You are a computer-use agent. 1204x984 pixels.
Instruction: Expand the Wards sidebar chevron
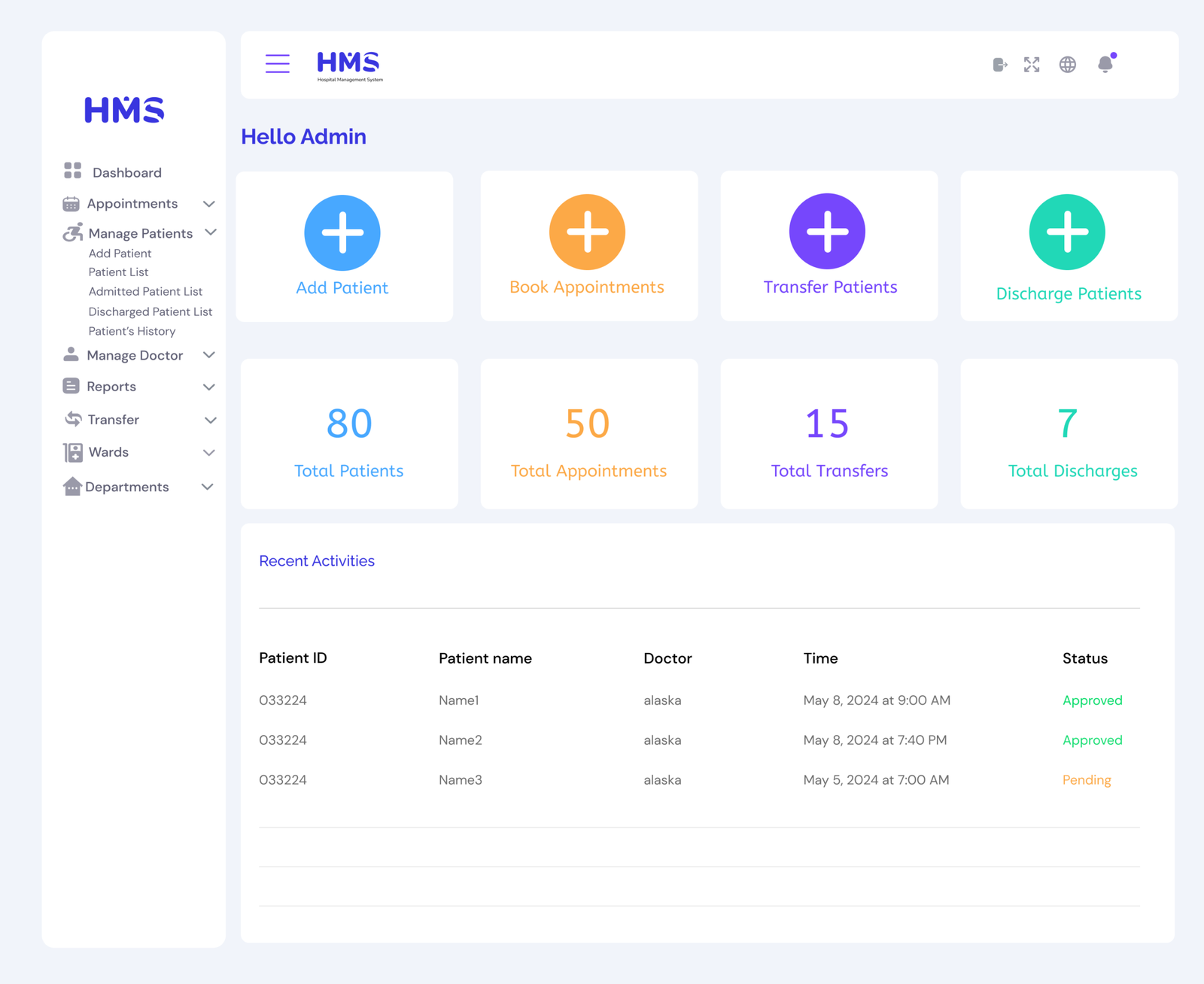tap(209, 452)
